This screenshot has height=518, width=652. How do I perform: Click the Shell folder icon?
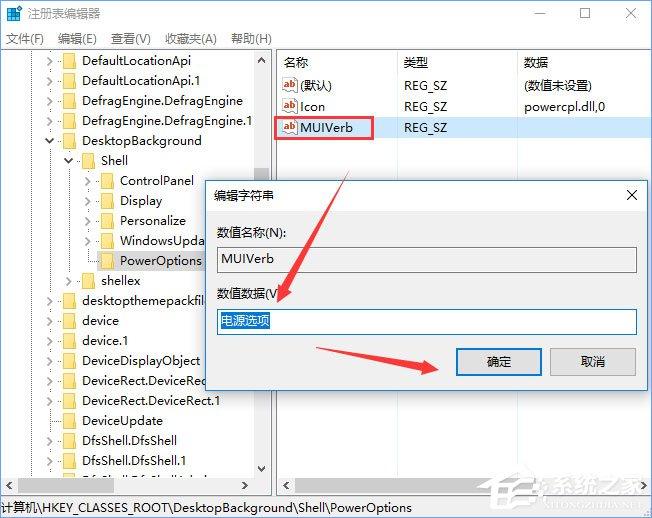[89, 161]
